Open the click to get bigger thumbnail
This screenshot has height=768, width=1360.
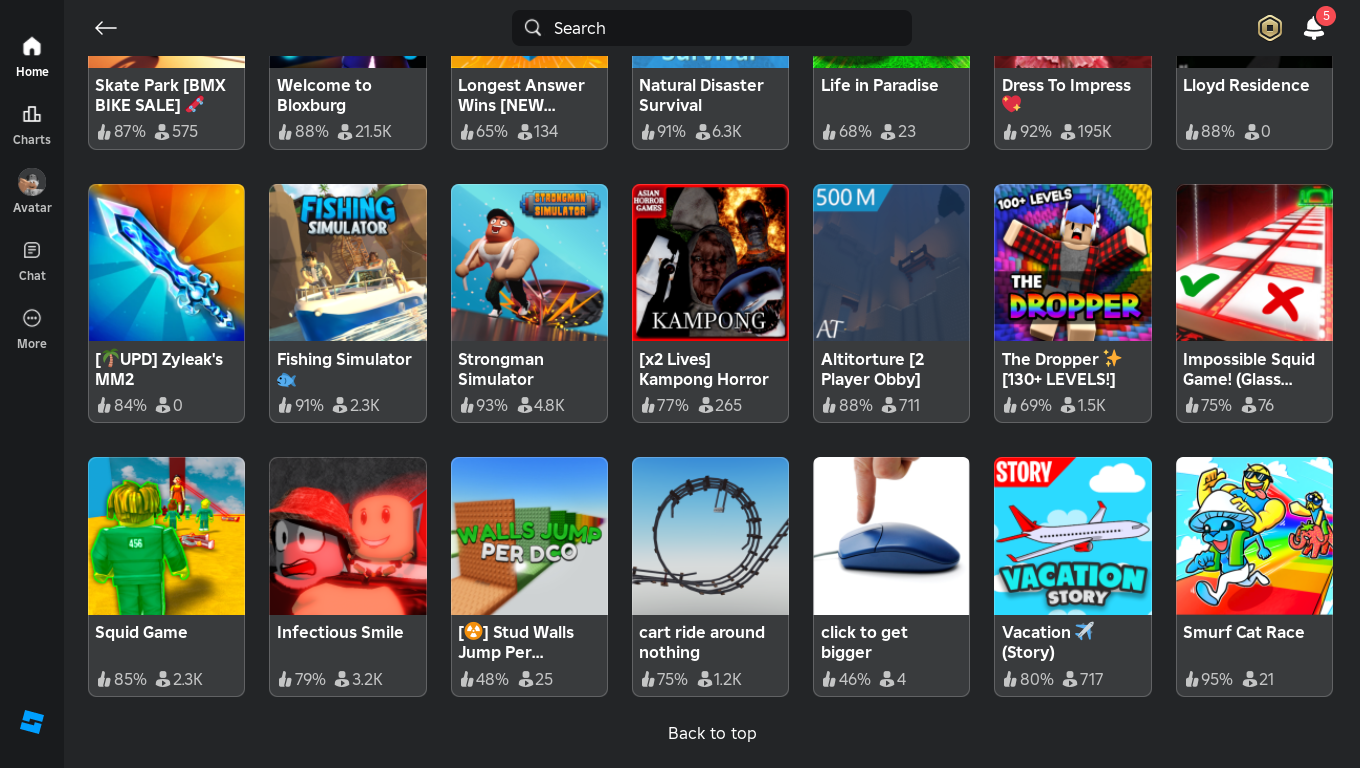click(x=891, y=536)
